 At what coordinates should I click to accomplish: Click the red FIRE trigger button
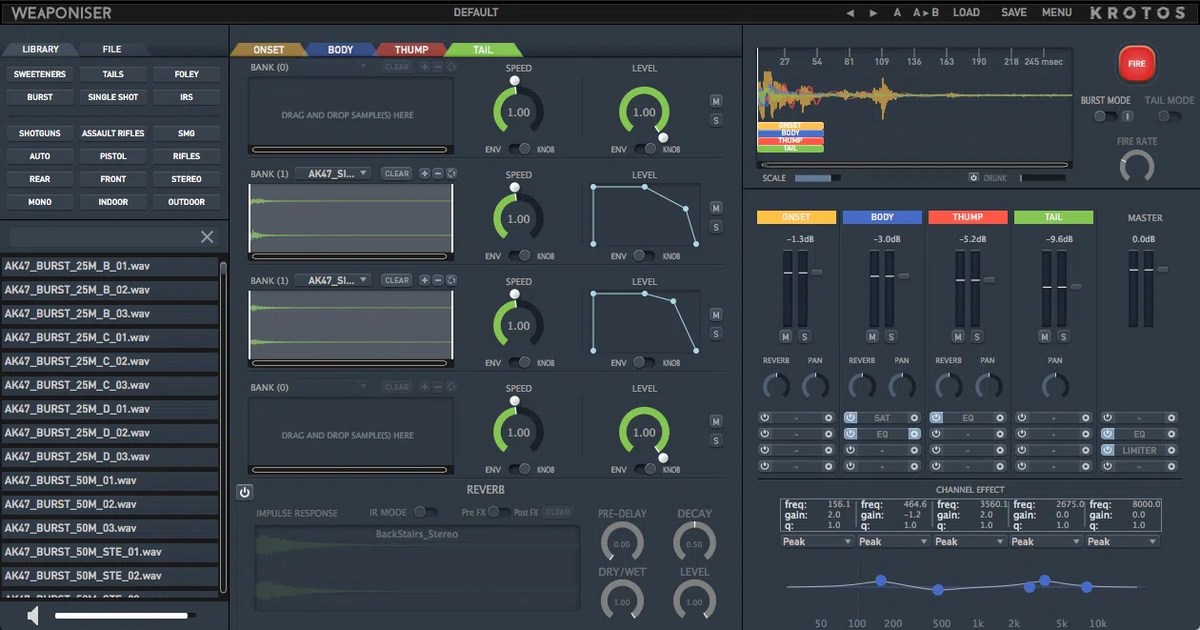pos(1136,62)
